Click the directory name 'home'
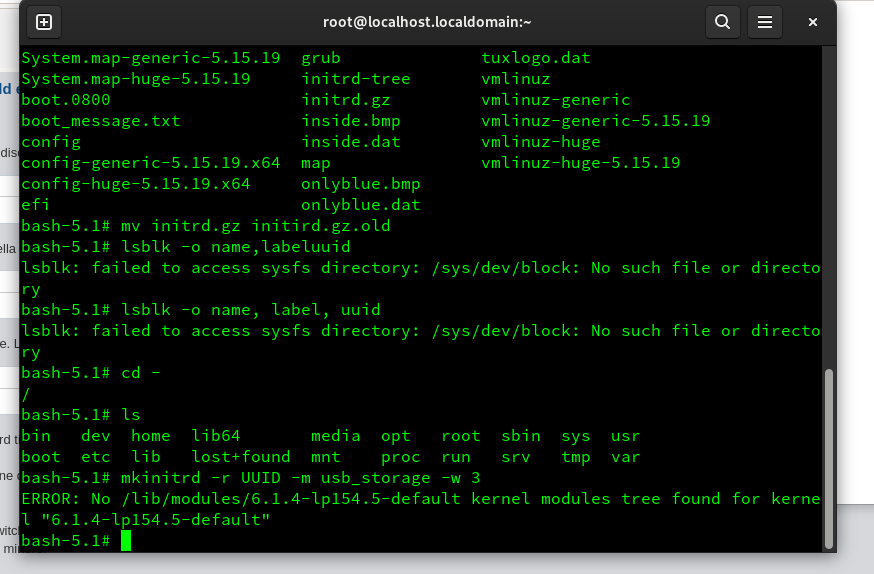The width and height of the screenshot is (874, 574). 150,436
